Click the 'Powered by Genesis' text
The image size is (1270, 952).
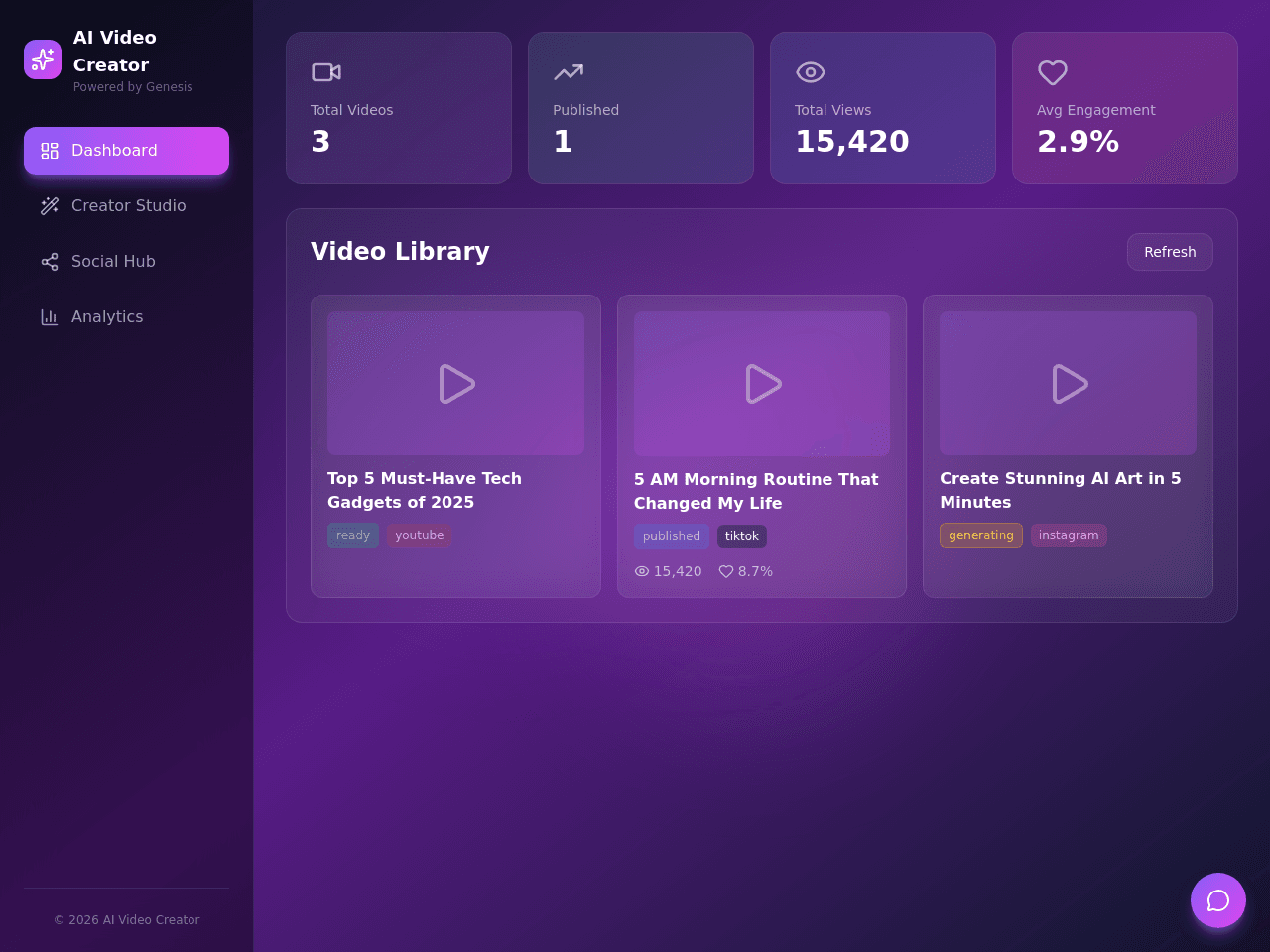[x=133, y=87]
